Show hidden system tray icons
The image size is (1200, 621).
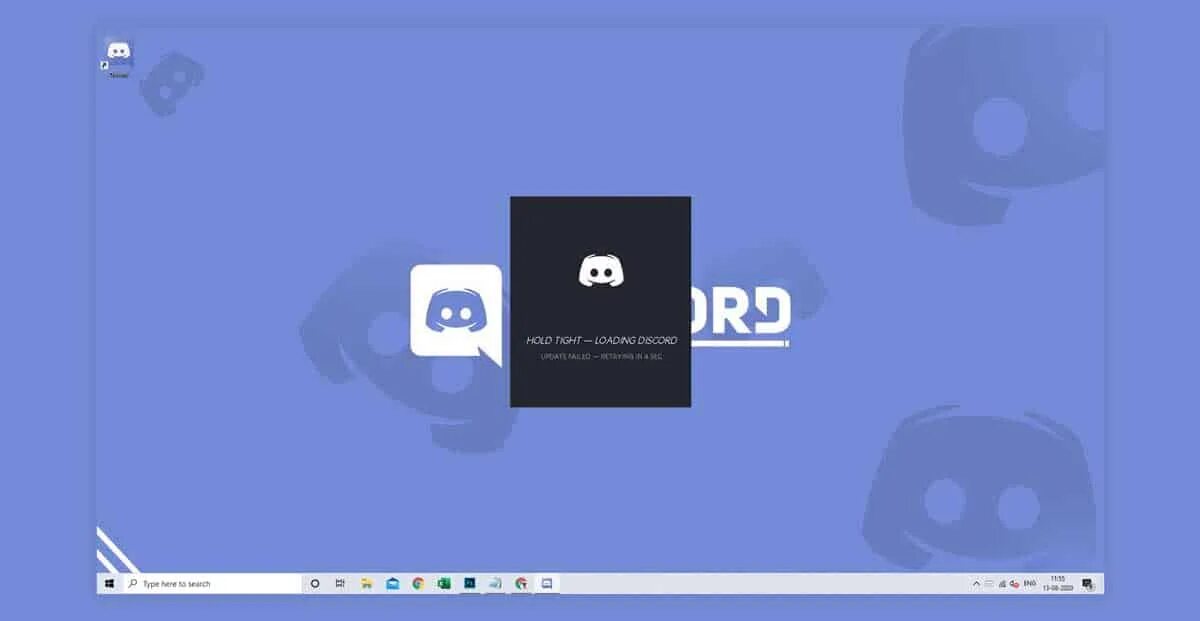[x=976, y=583]
